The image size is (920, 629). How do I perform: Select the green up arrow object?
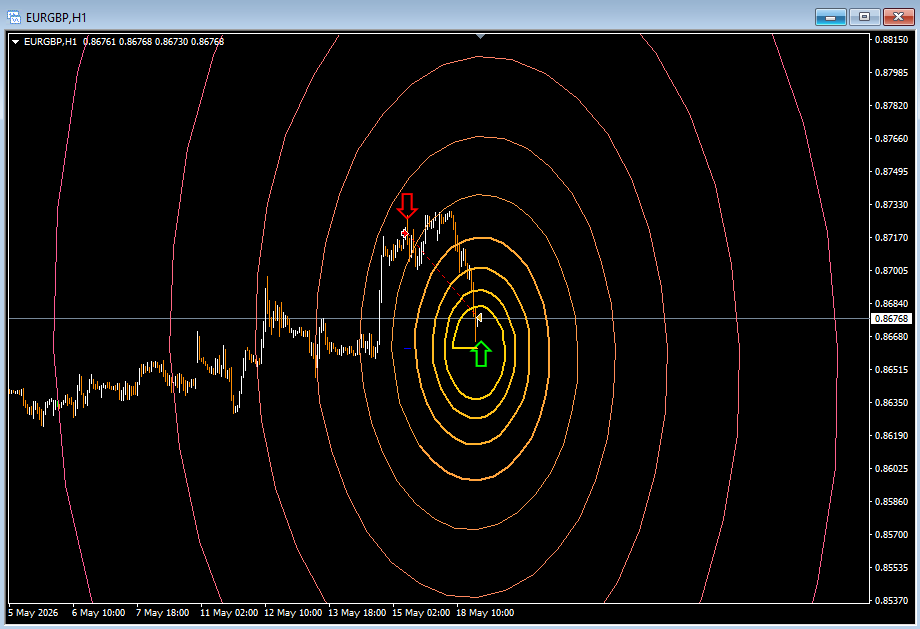(481, 354)
